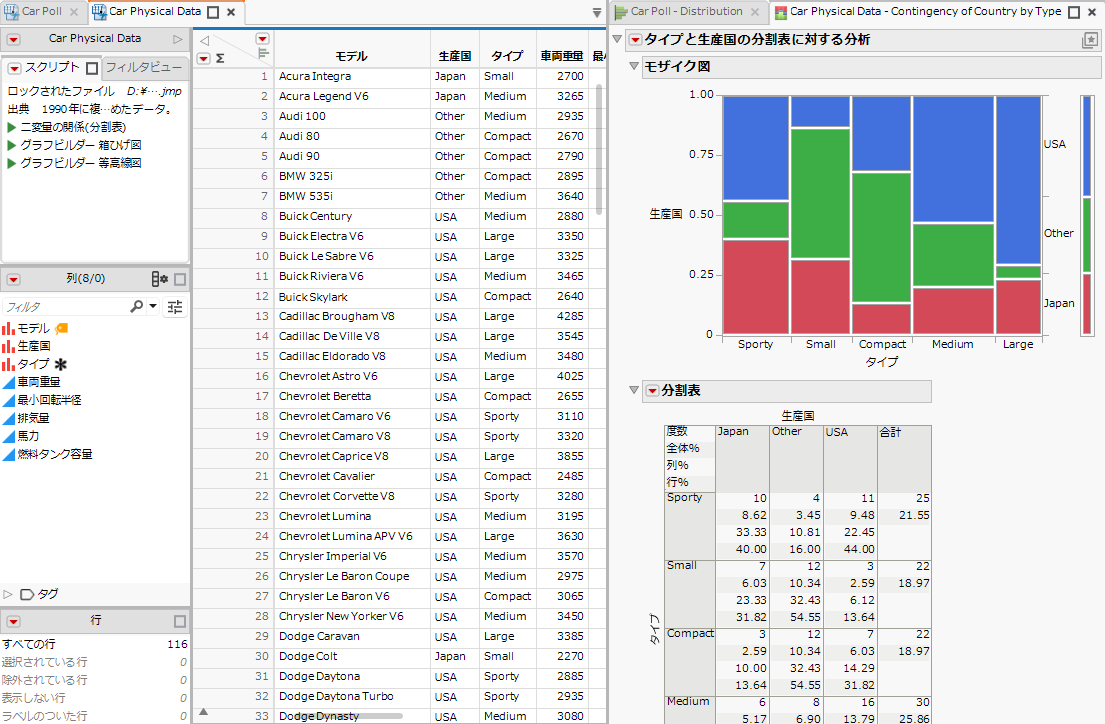Click the column list settings icon
Screen dimensions: 1105x724
(159, 279)
